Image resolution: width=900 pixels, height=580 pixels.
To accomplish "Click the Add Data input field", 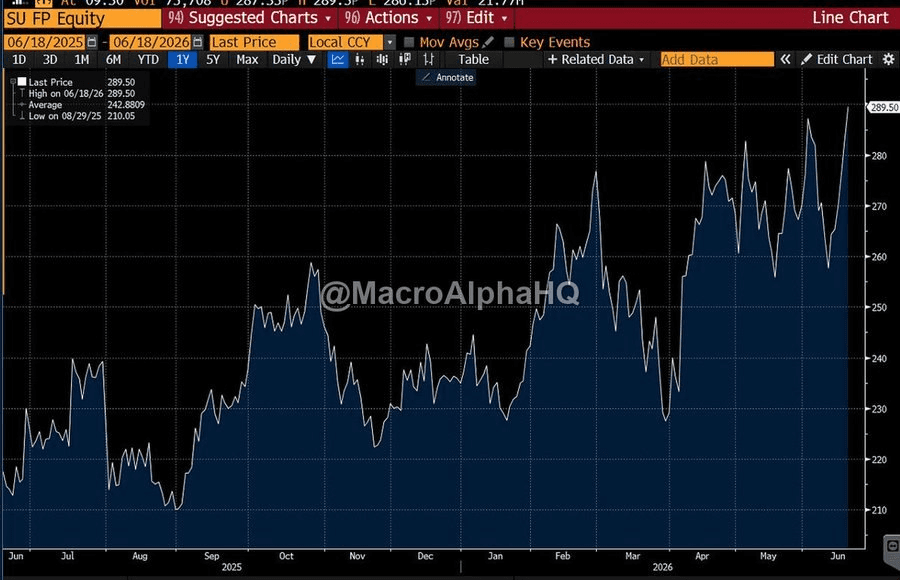I will 717,59.
